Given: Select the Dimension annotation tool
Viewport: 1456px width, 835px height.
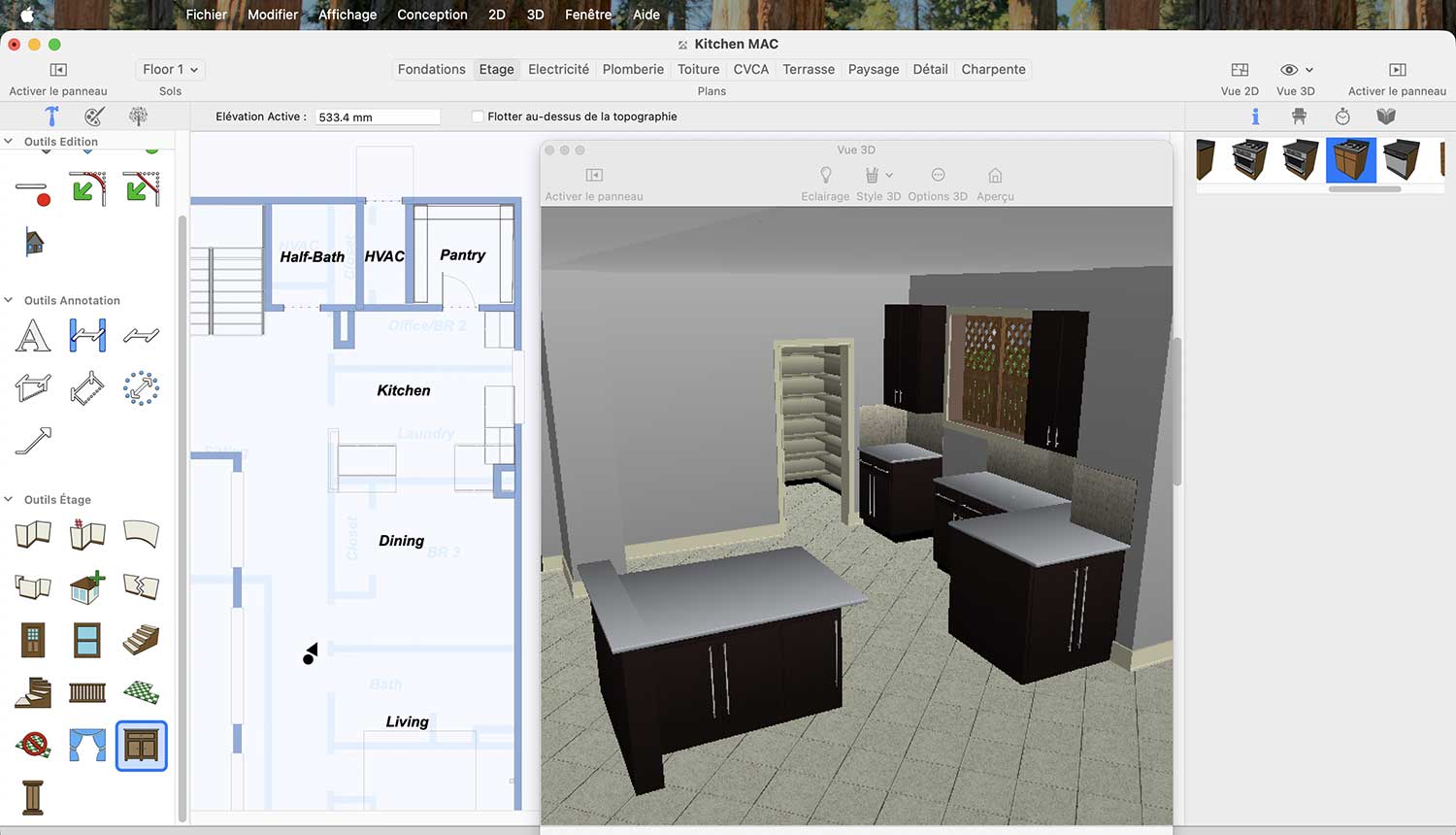Looking at the screenshot, I should (87, 336).
